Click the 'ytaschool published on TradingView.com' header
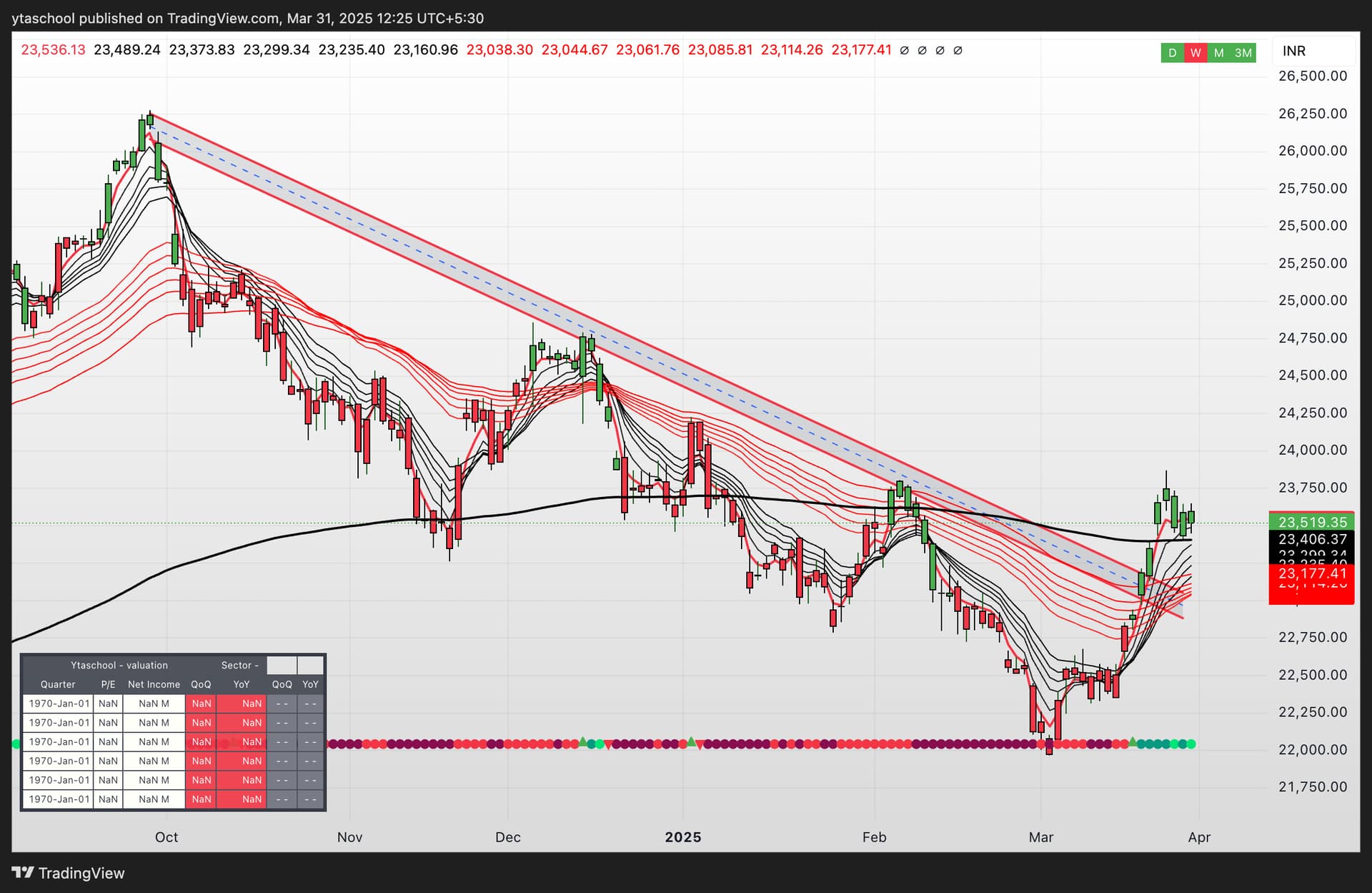The width and height of the screenshot is (1372, 893). coord(146,18)
